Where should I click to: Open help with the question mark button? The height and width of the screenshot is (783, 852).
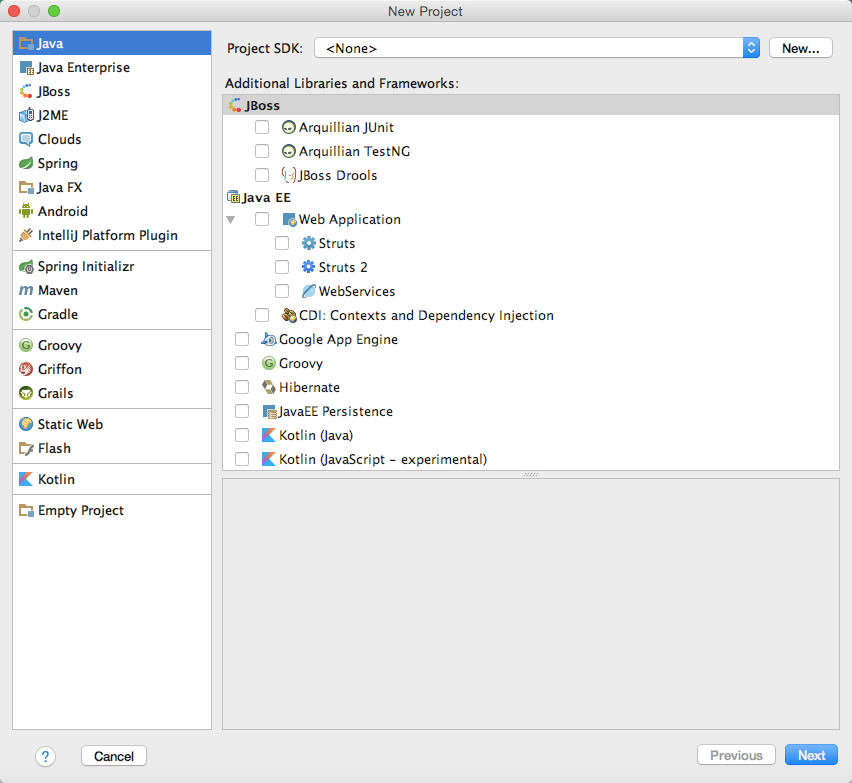46,756
